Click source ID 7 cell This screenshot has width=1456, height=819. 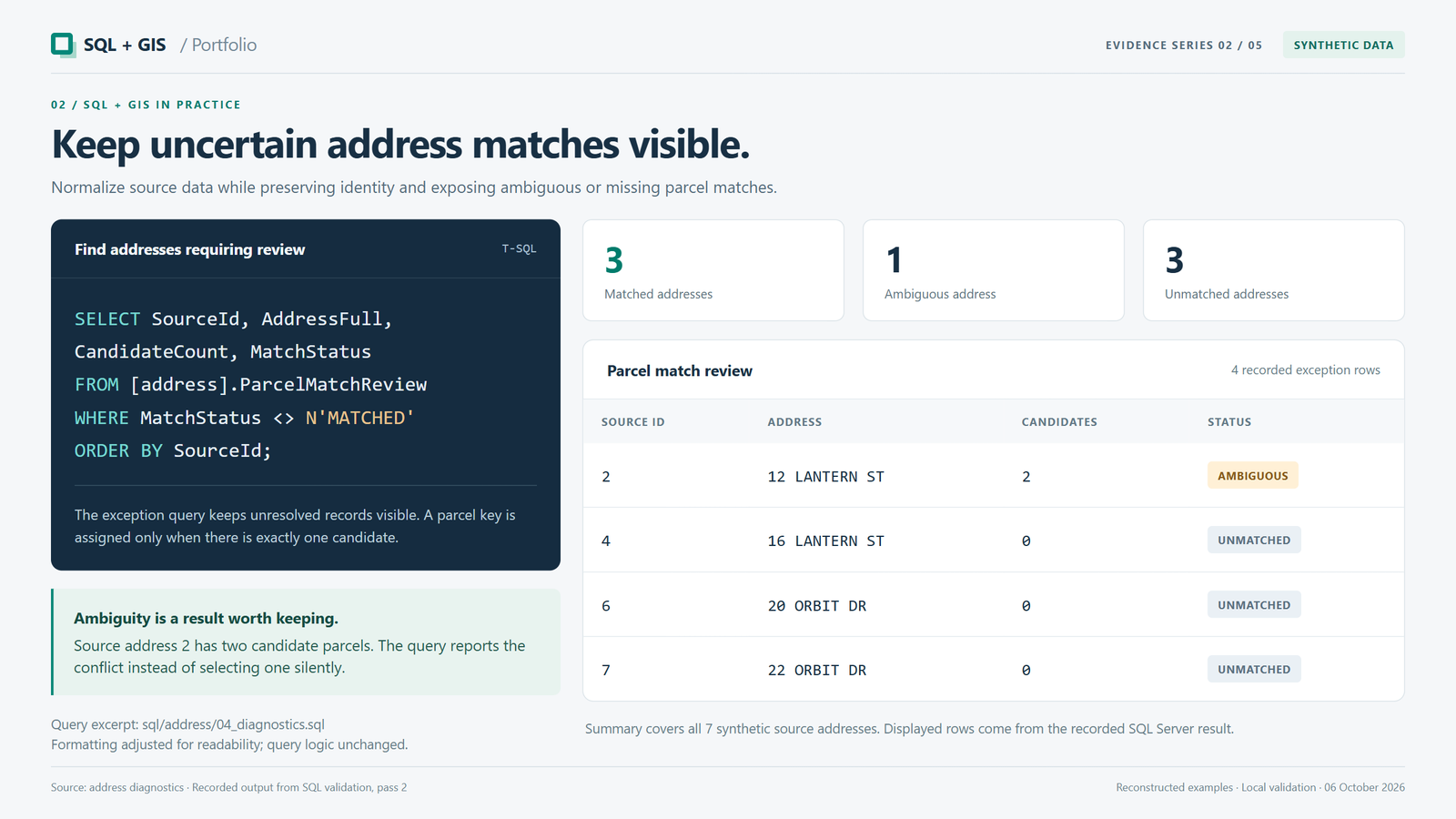pos(606,671)
